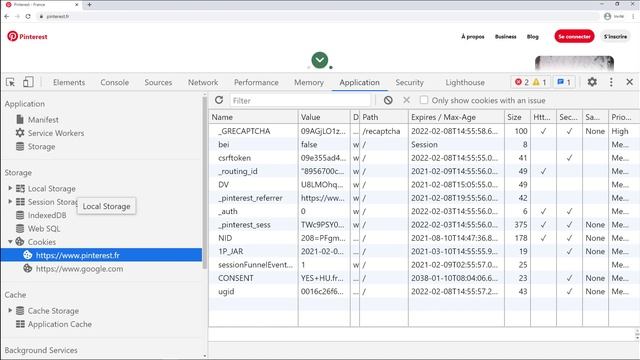Select the inspect element picker icon
640x360 pixels.
(11, 82)
